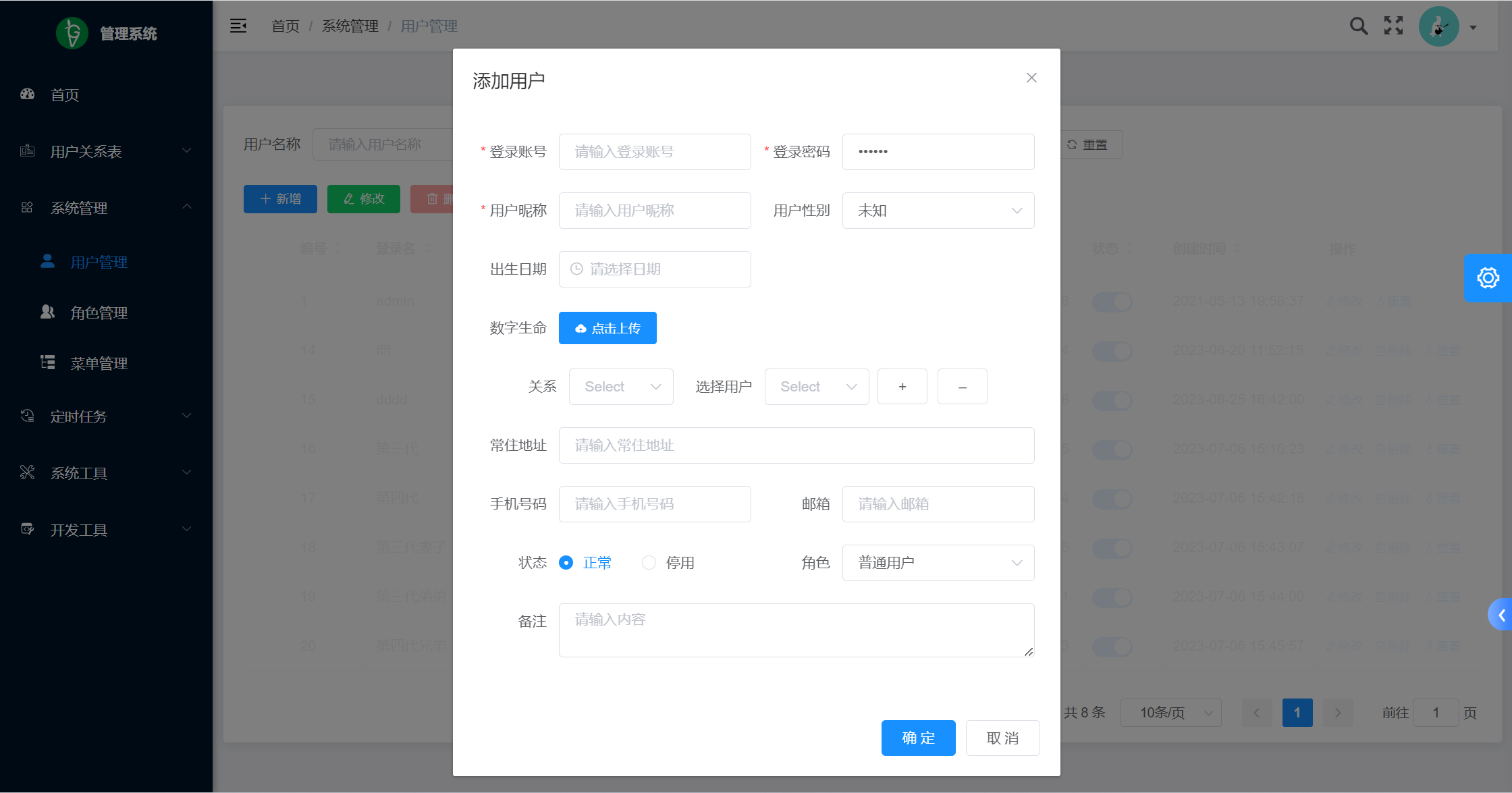
Task: Toggle the admin row status switch
Action: click(x=1112, y=302)
